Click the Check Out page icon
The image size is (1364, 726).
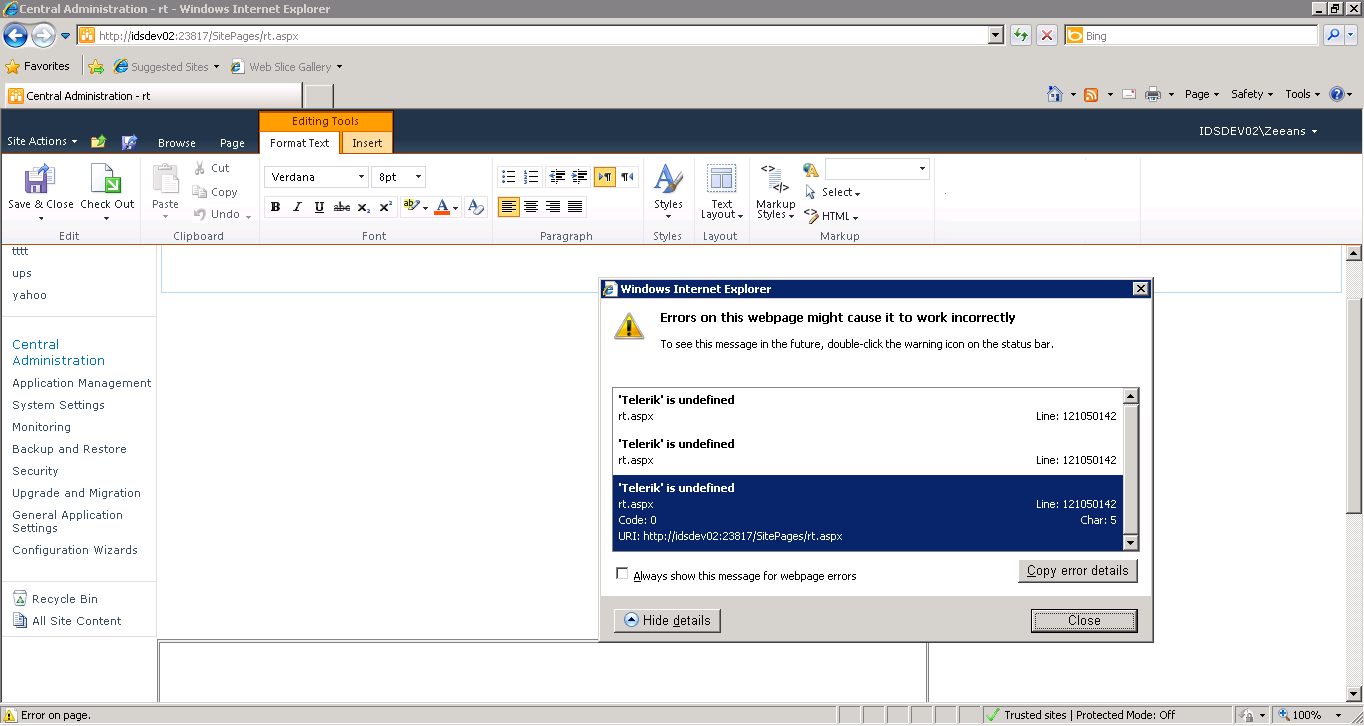(x=106, y=180)
